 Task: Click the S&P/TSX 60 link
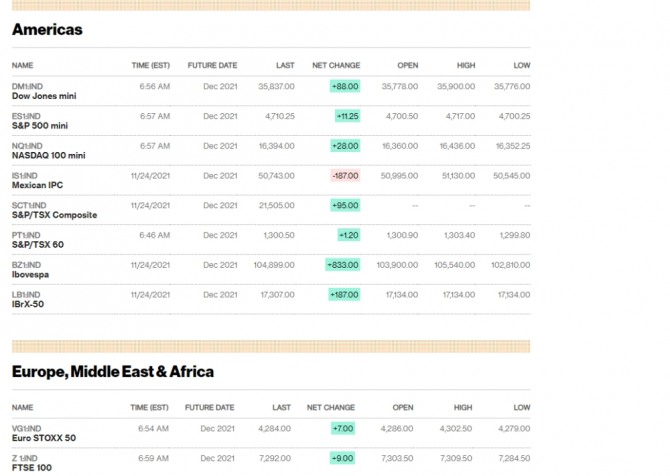pos(37,244)
